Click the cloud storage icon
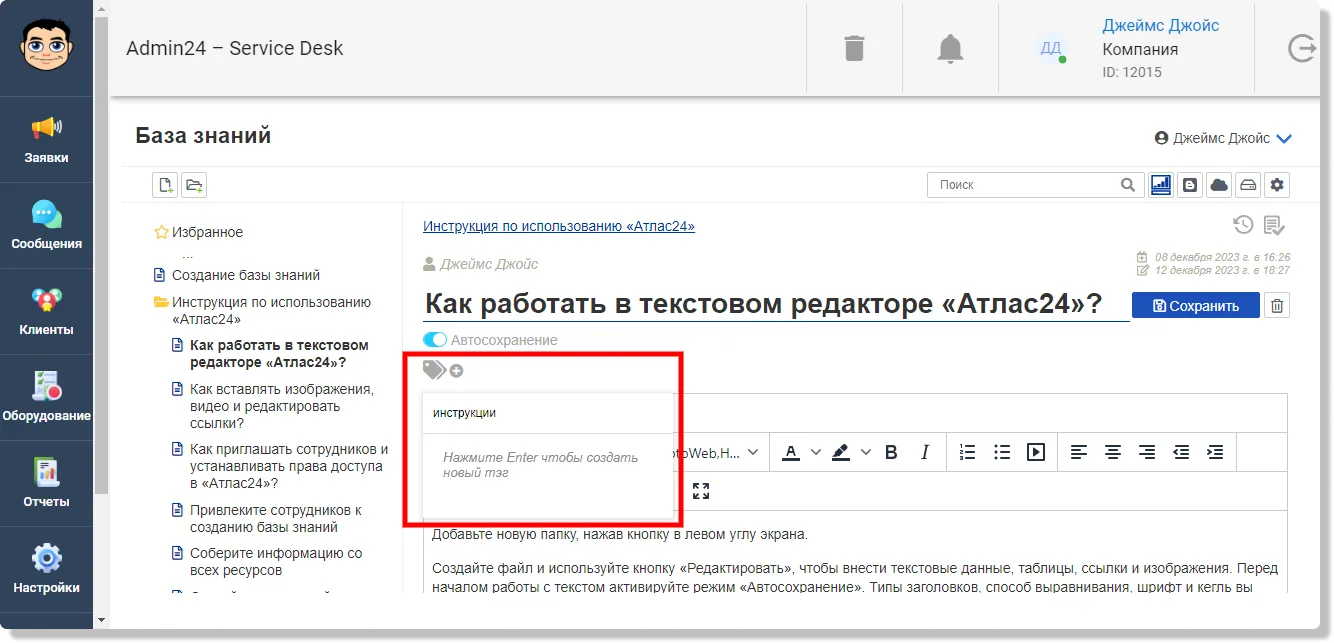Image resolution: width=1334 pixels, height=643 pixels. pyautogui.click(x=1219, y=185)
